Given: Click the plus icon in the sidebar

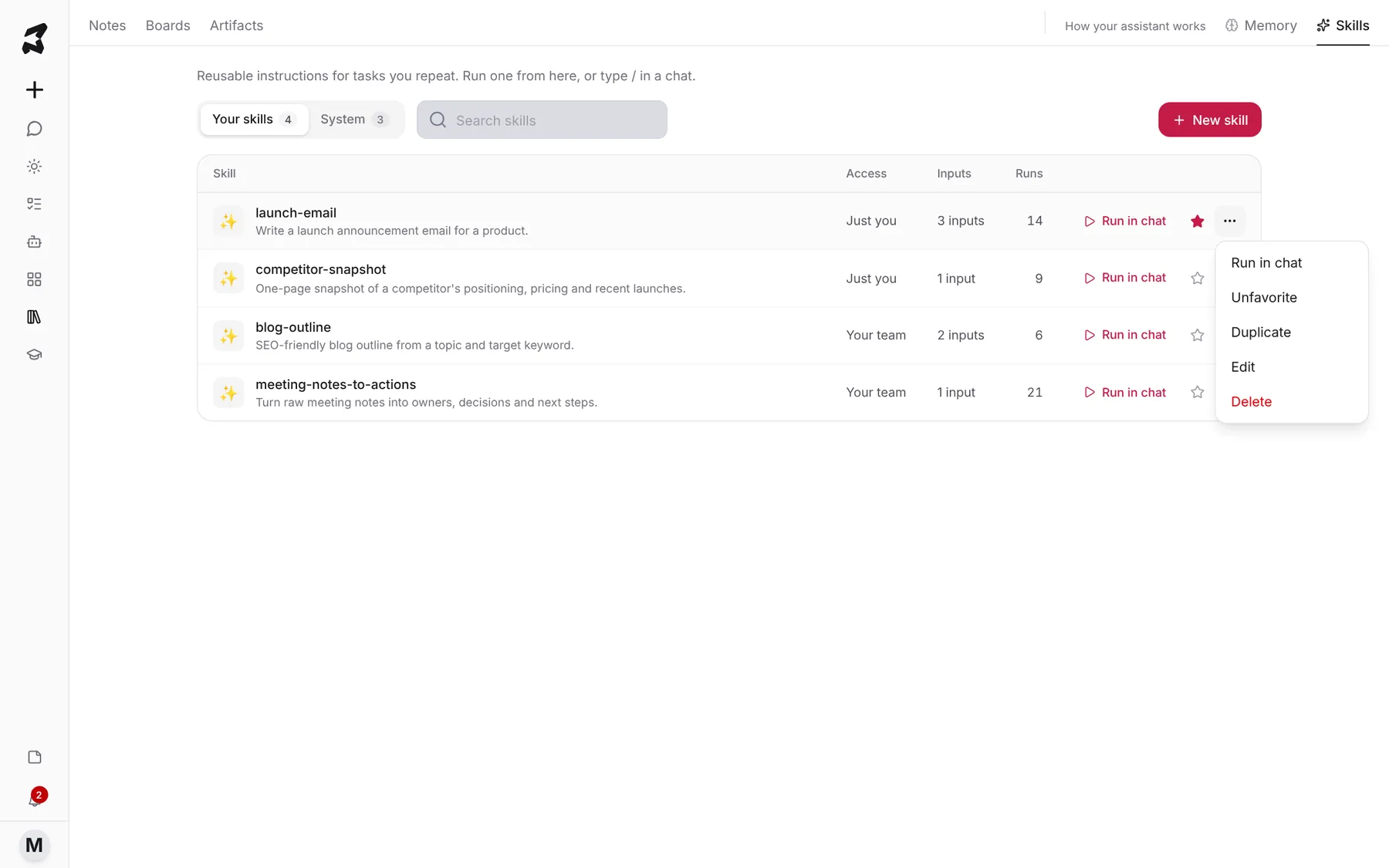Looking at the screenshot, I should click(34, 90).
